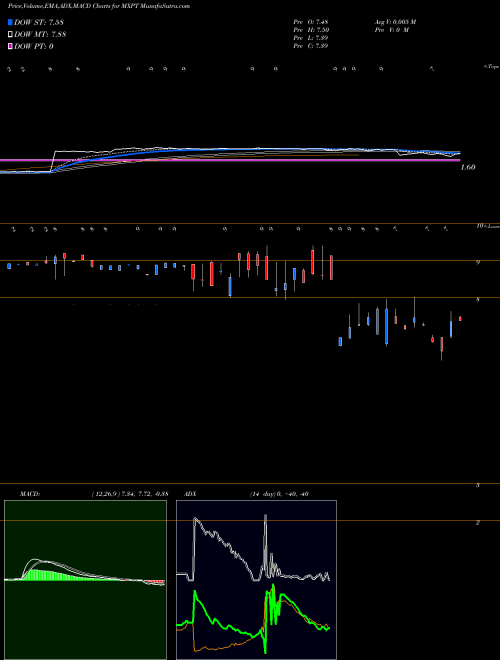Click the 'Pre O: 7.48' value
500x660 pixels.
click(x=311, y=22)
